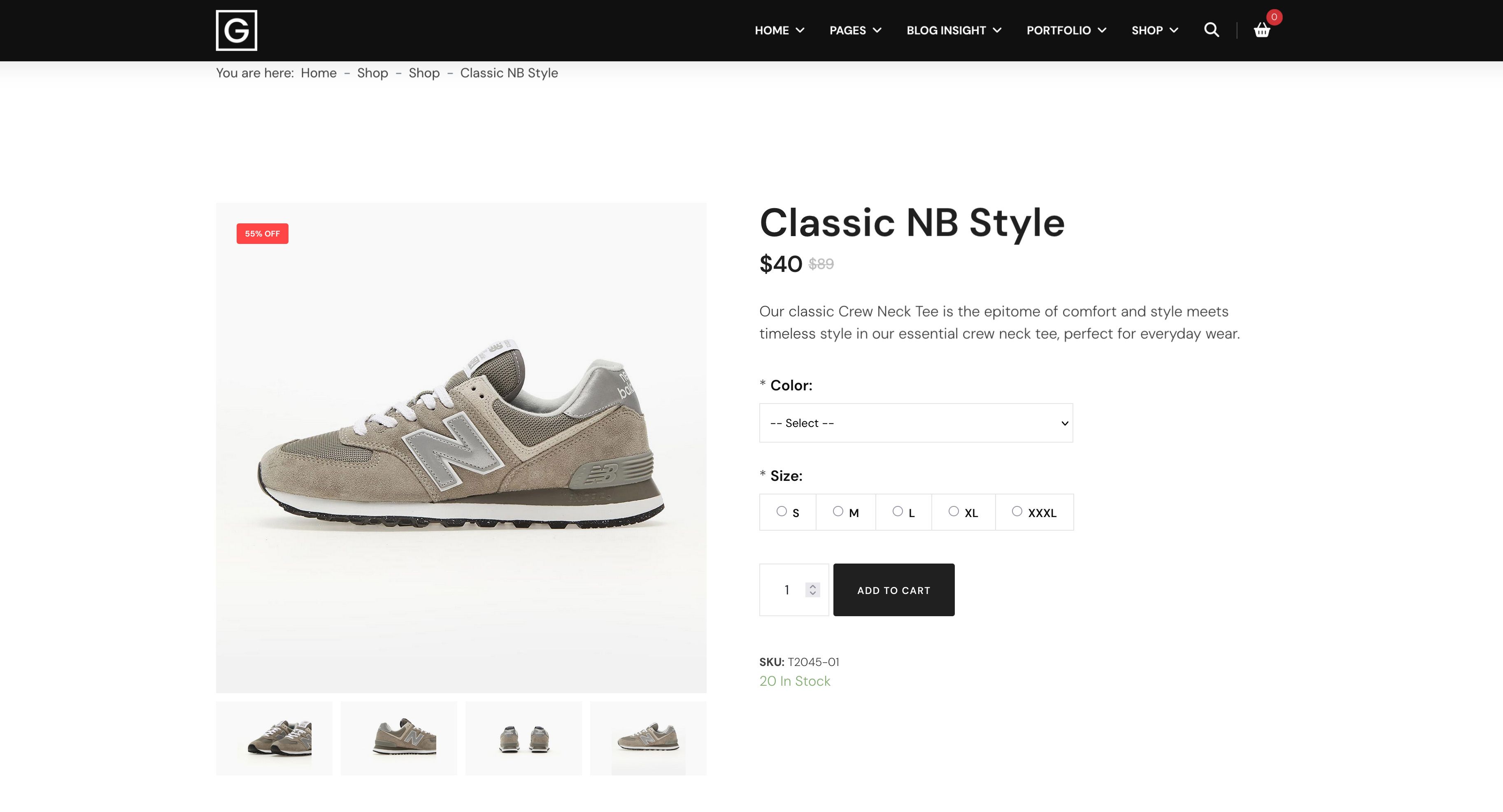Expand the PORTFOLIO menu chevron

(1102, 30)
